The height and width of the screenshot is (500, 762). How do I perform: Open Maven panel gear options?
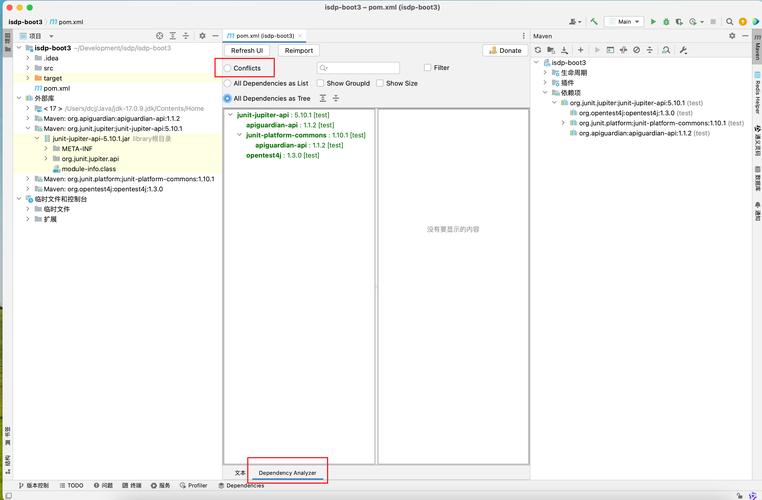pos(731,35)
